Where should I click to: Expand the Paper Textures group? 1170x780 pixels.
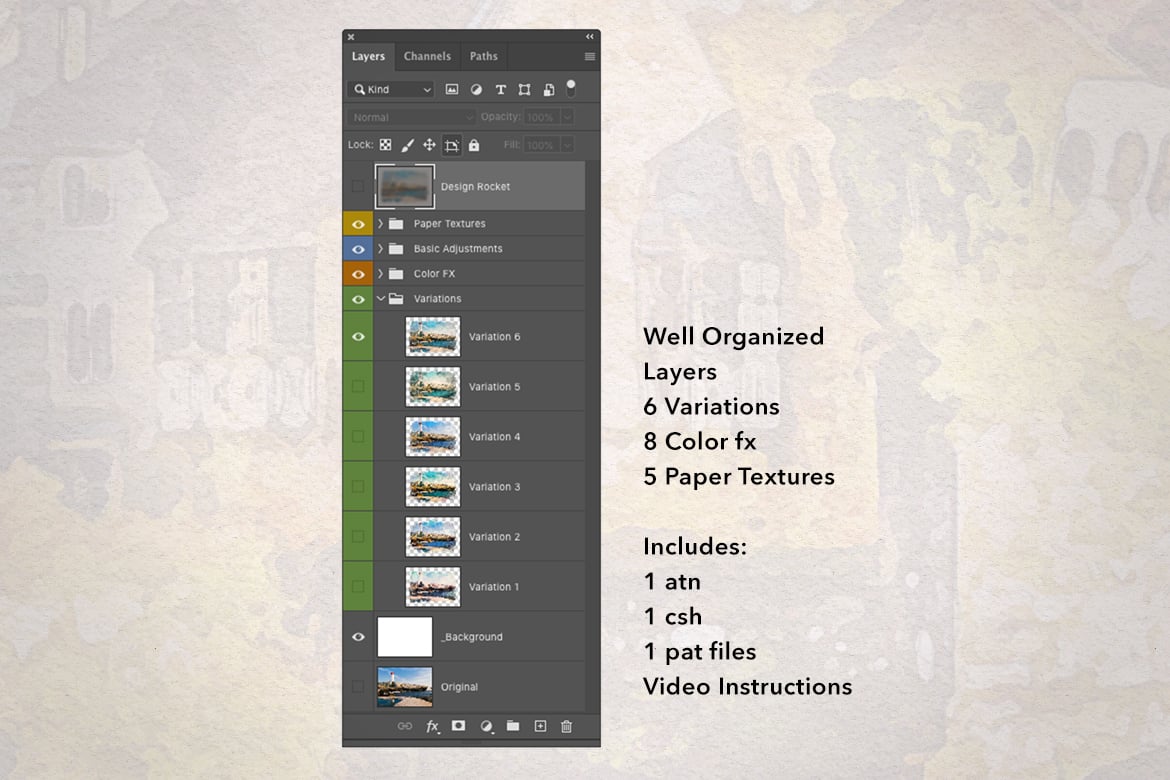click(x=381, y=224)
